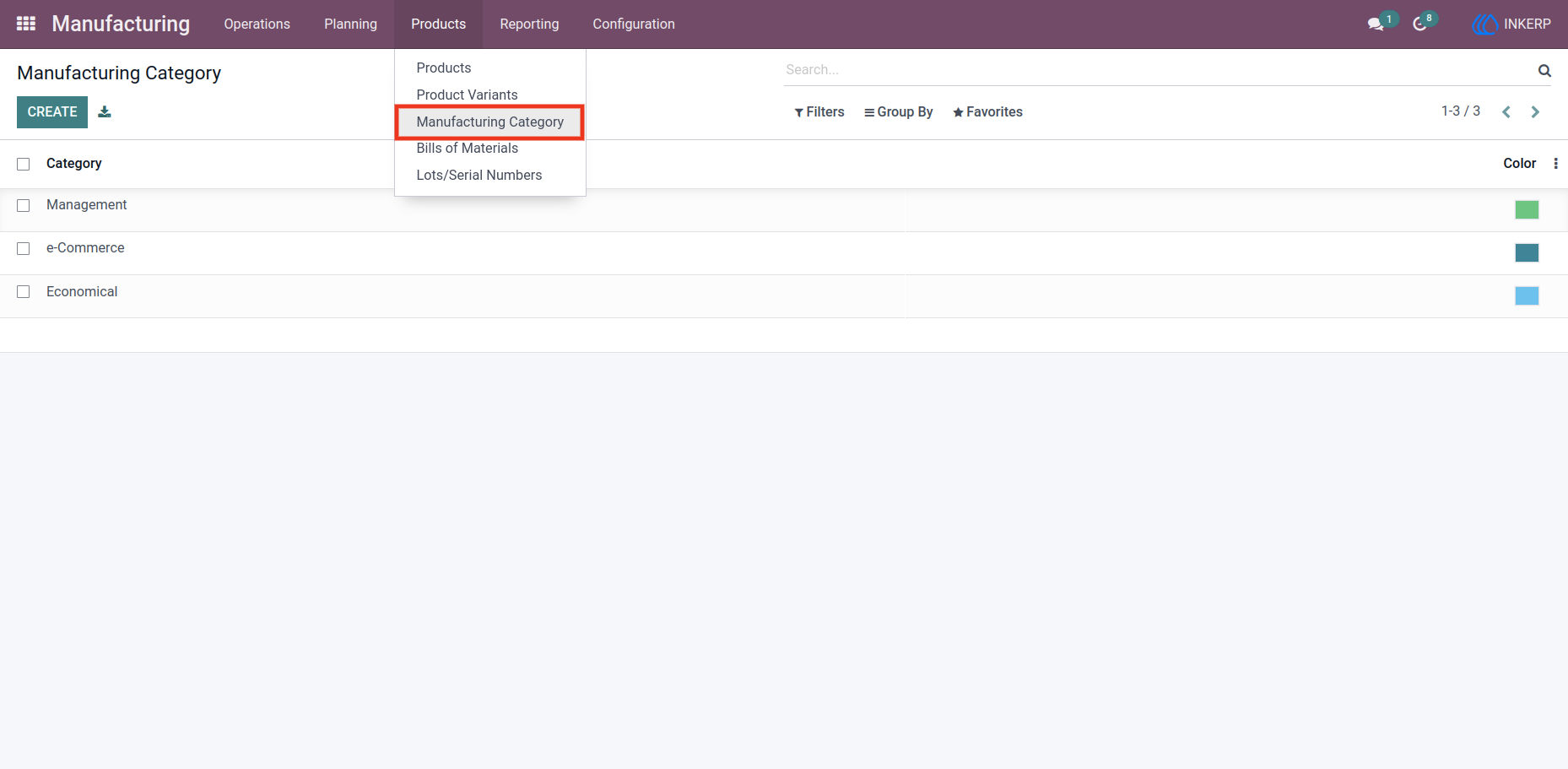Open the Operations menu
The image size is (1568, 769).
coord(257,24)
